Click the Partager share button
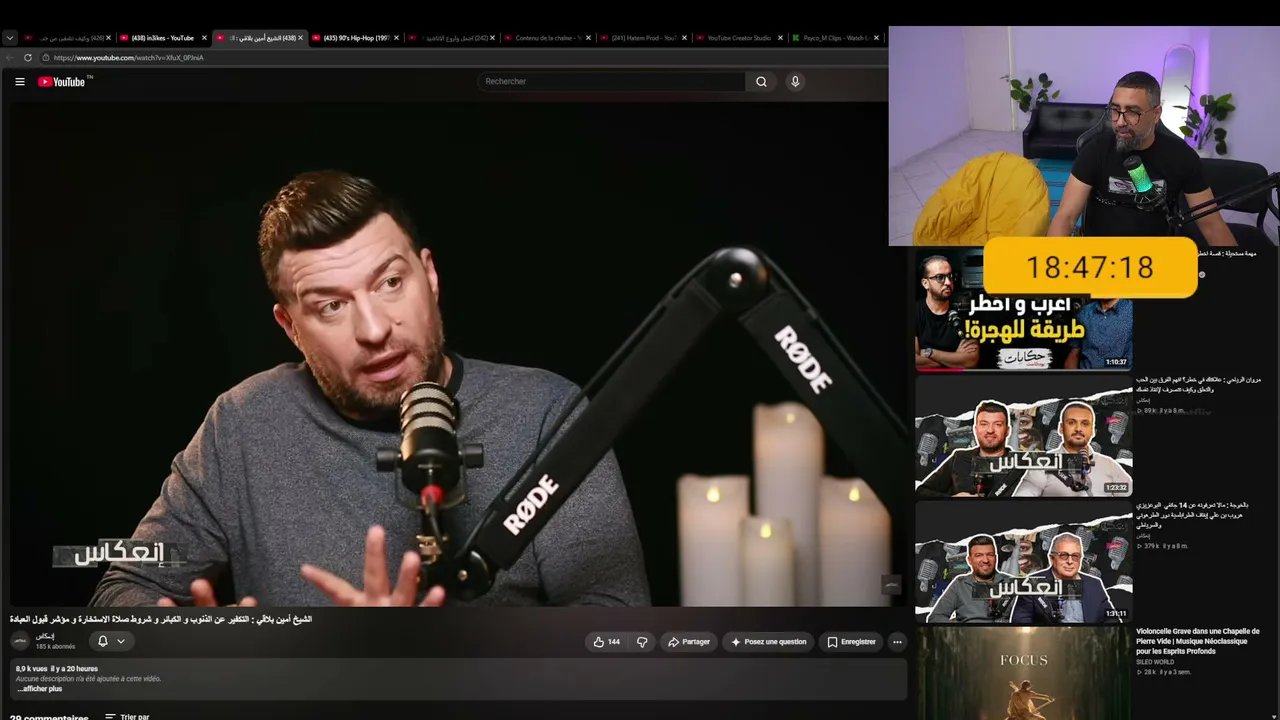This screenshot has width=1280, height=720. [689, 642]
